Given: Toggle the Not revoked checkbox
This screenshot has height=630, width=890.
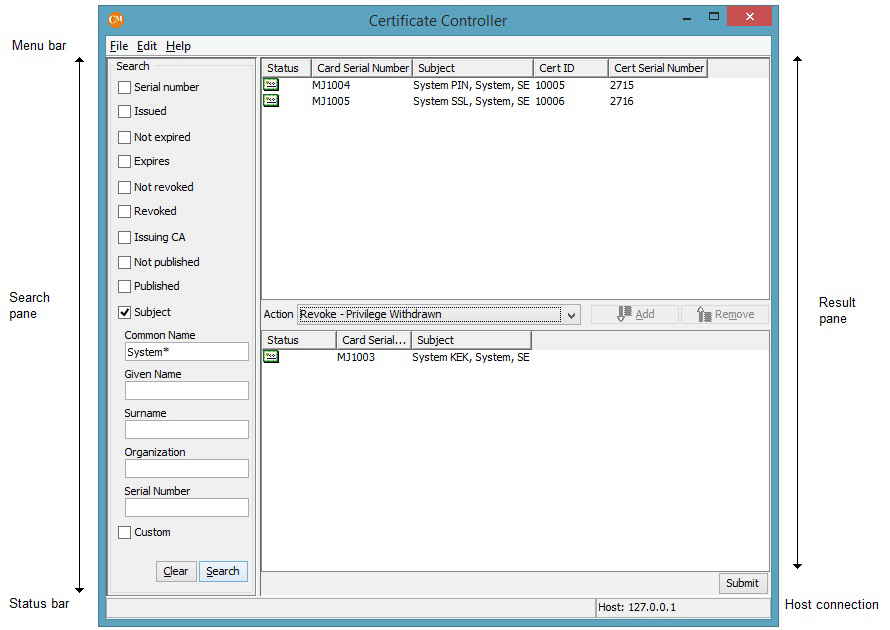Looking at the screenshot, I should (125, 187).
